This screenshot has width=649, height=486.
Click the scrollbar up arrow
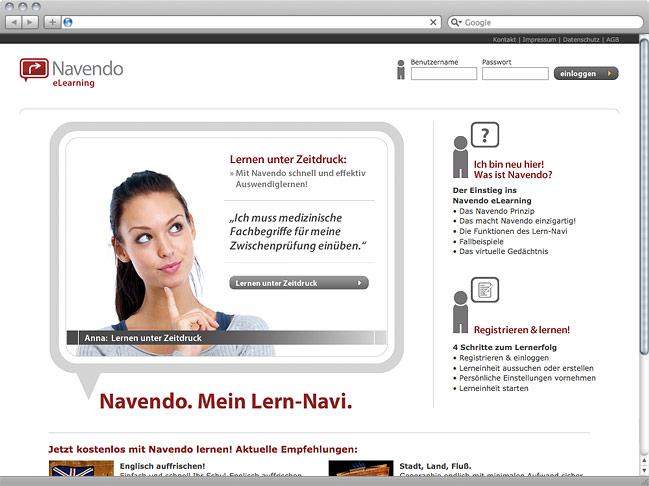tap(644, 460)
